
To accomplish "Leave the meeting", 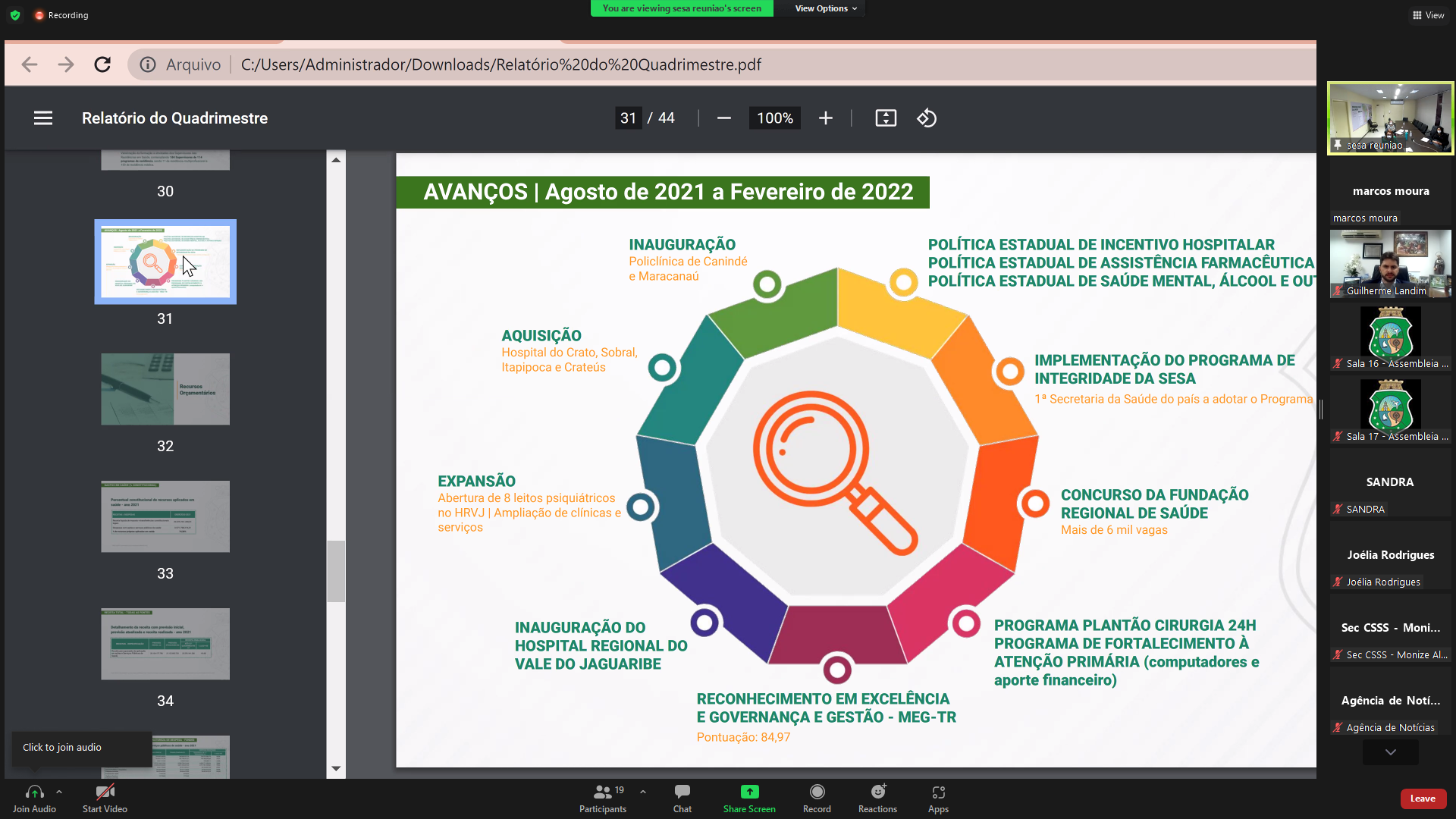I will pyautogui.click(x=1423, y=799).
